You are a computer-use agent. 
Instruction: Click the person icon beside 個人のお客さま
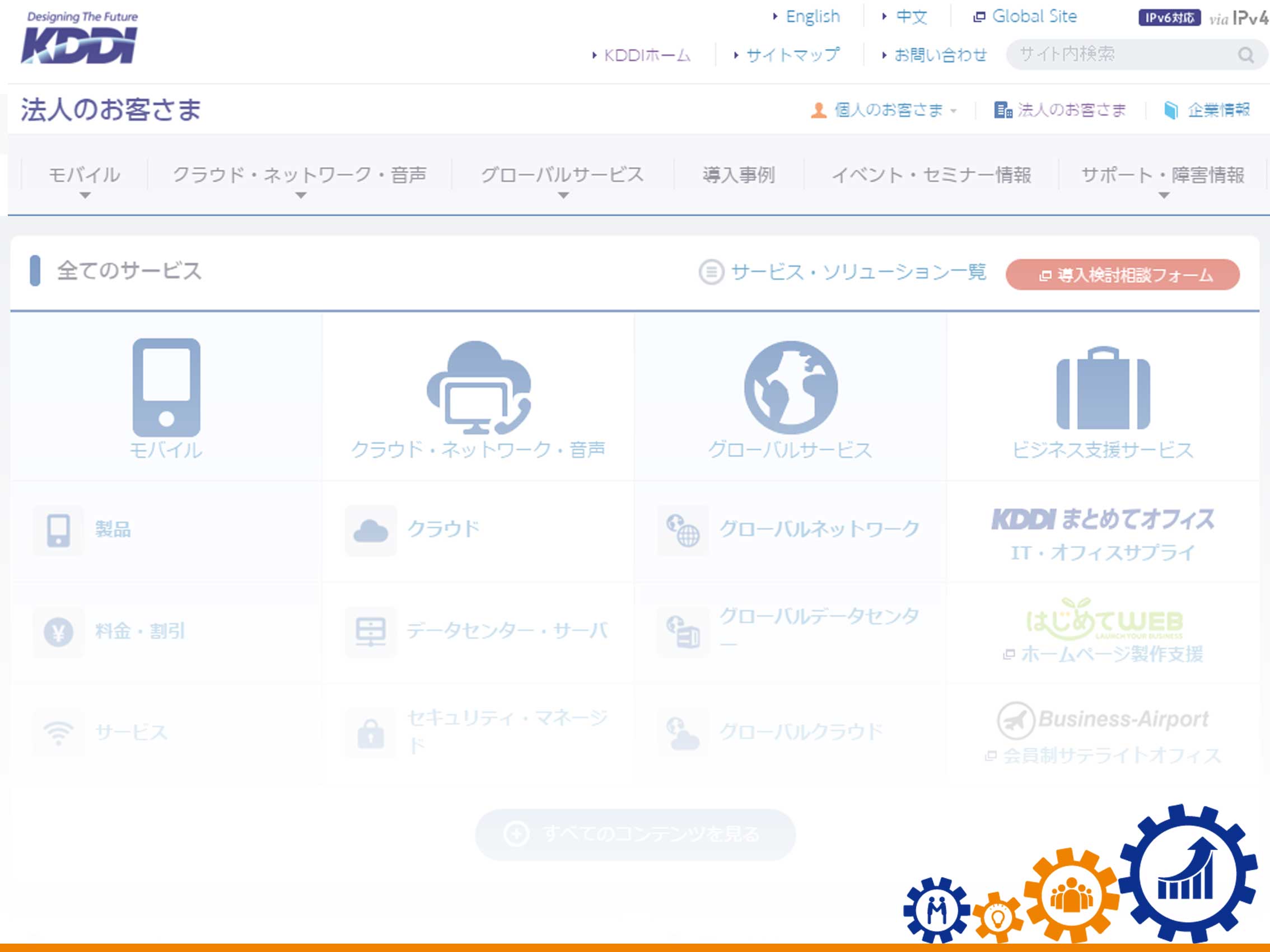tap(819, 110)
